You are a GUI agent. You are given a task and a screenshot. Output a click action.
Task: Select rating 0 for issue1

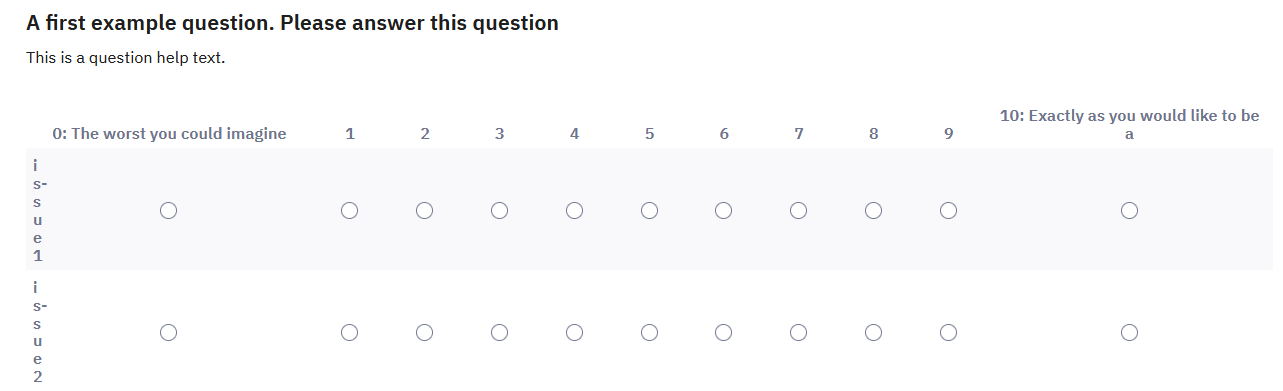[x=169, y=210]
